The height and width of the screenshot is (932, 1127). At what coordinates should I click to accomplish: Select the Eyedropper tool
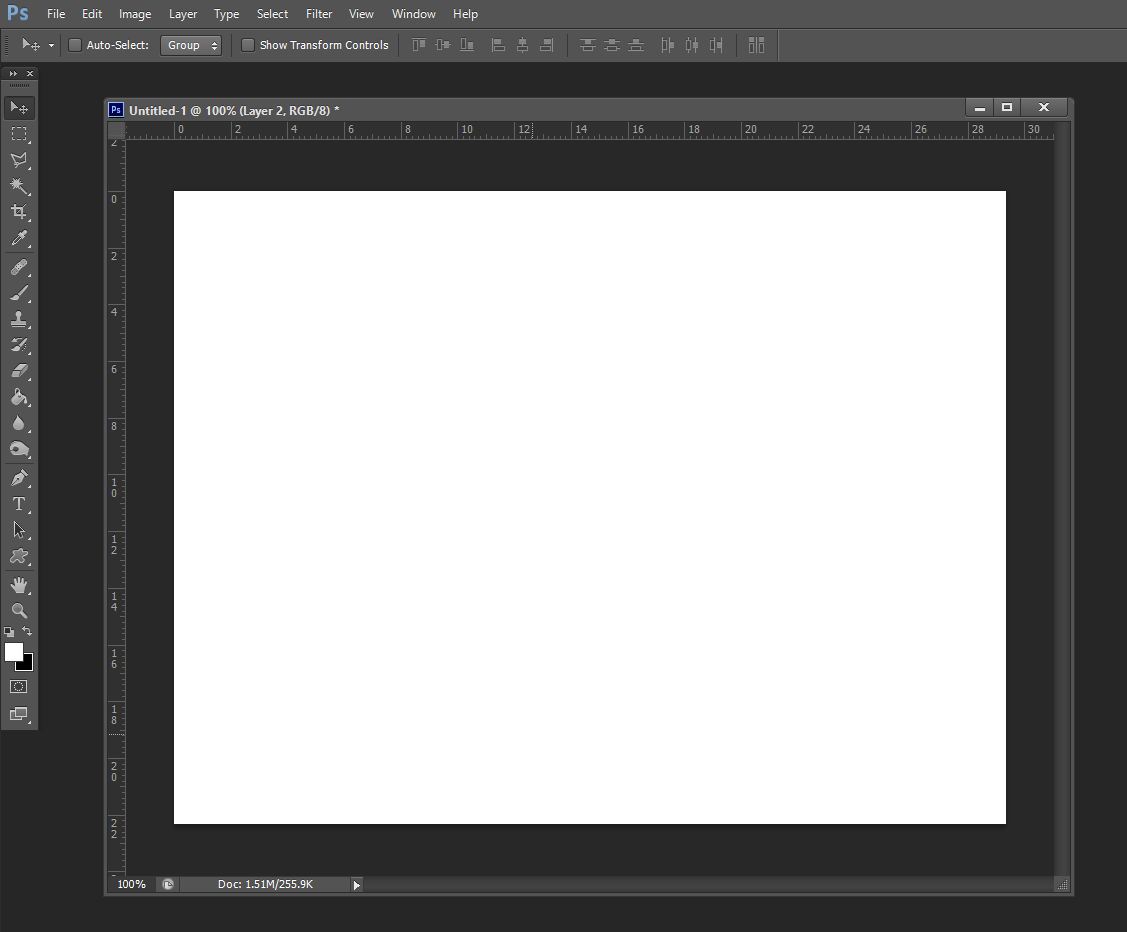coord(19,238)
